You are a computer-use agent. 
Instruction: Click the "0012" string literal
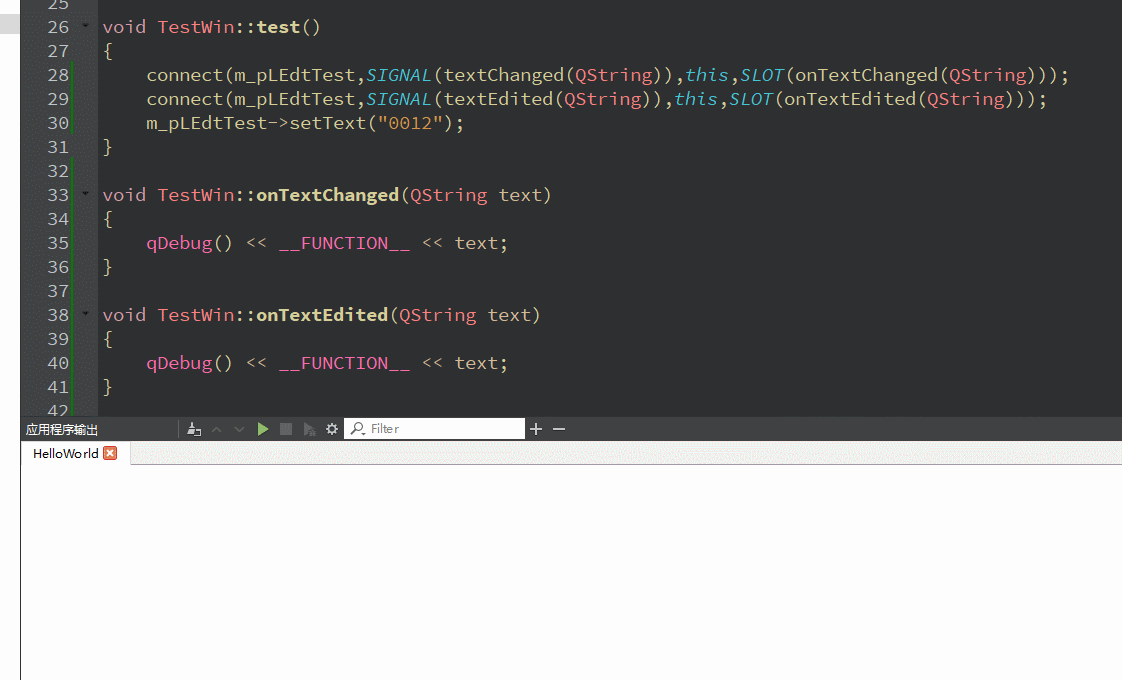pyautogui.click(x=410, y=123)
